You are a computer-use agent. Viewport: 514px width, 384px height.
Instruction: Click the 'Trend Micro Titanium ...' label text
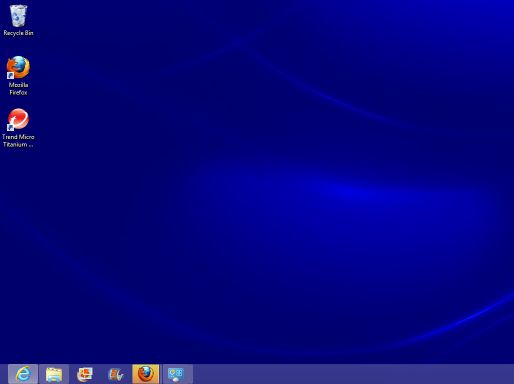[x=18, y=141]
